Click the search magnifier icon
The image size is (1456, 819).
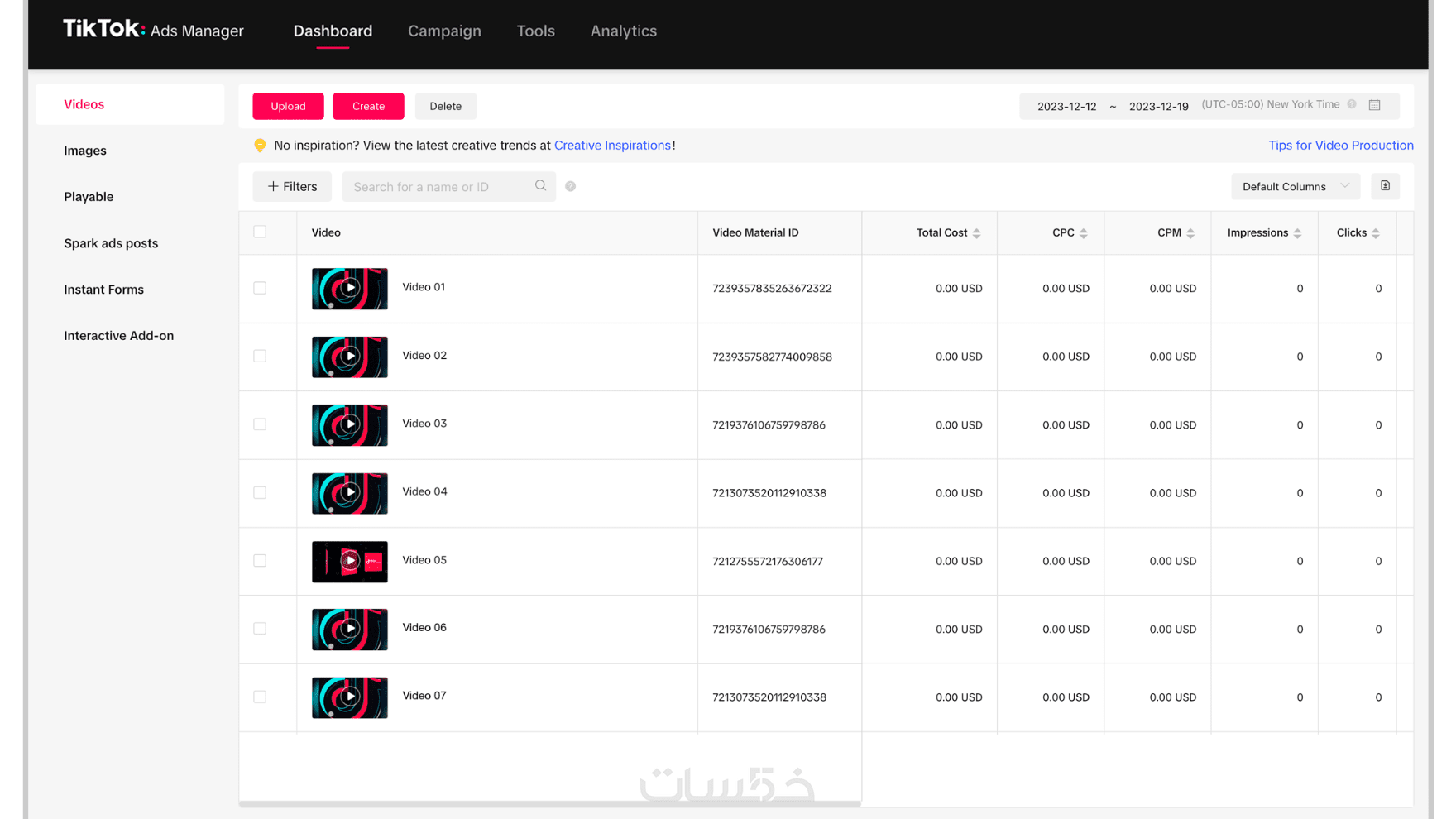[540, 186]
